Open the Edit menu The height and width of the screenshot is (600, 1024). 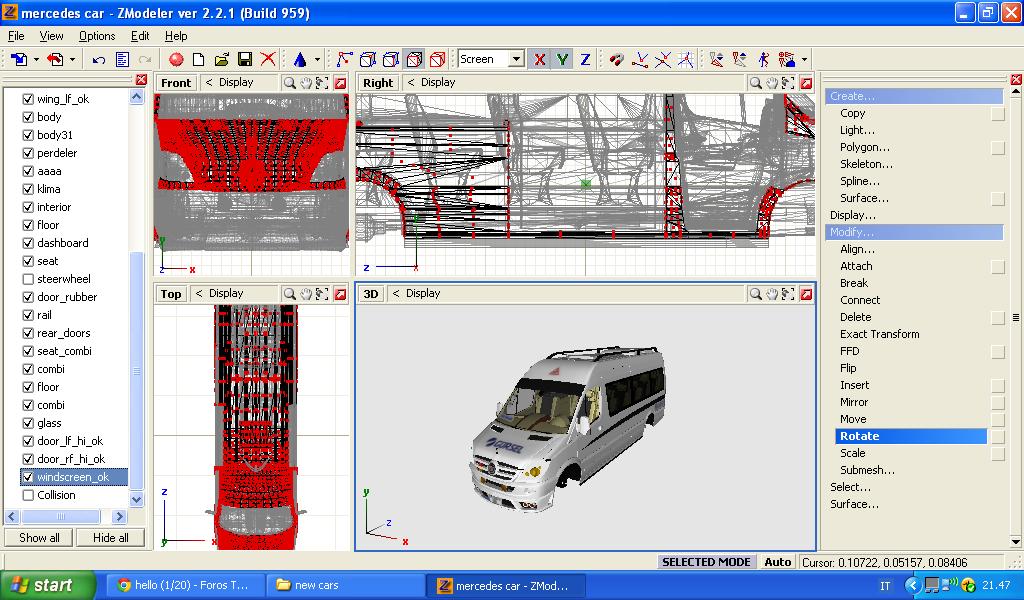pyautogui.click(x=140, y=36)
